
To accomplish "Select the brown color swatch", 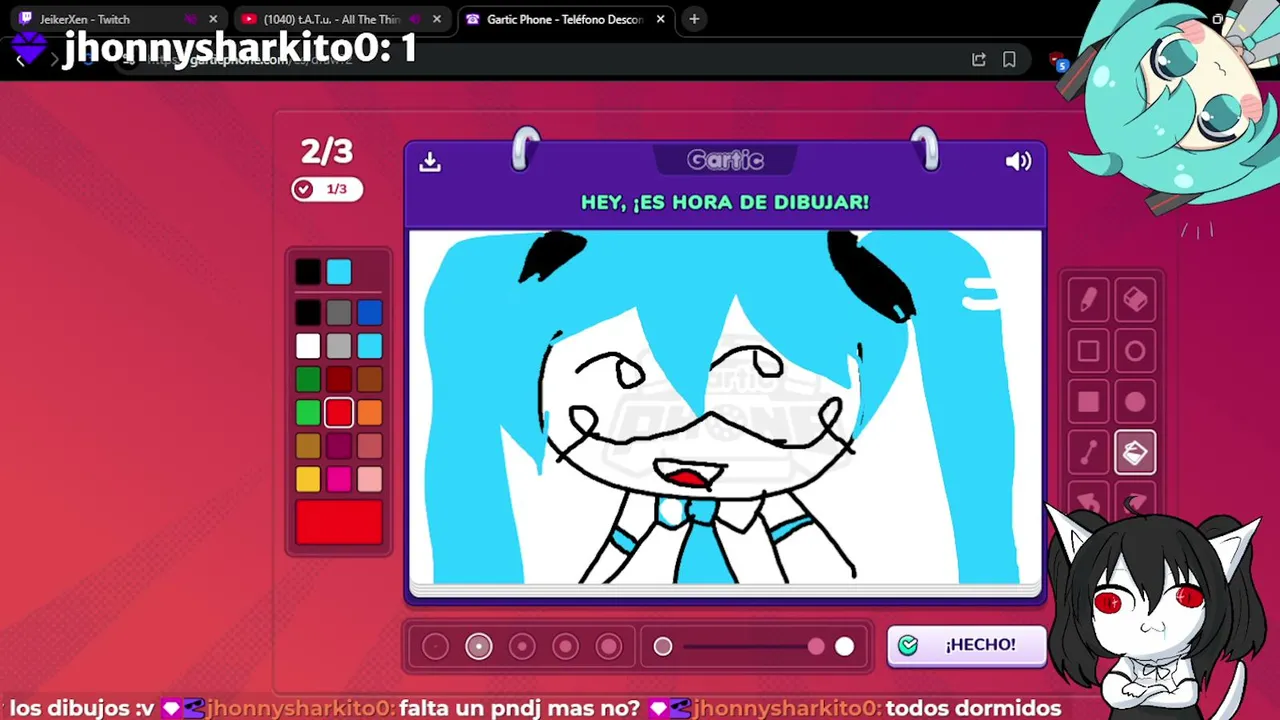I will point(370,379).
